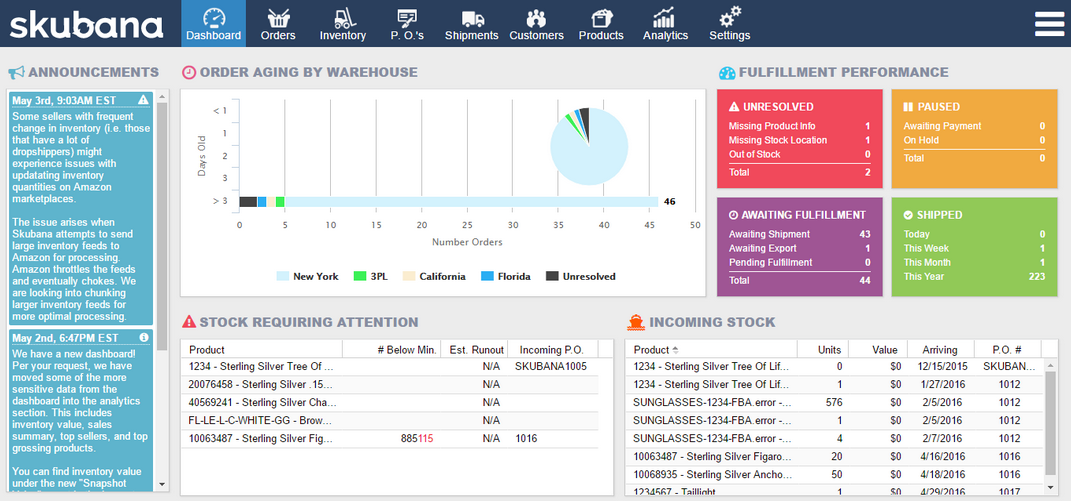Click the Awaiting Fulfillment clock icon
1071x501 pixels.
pos(734,215)
